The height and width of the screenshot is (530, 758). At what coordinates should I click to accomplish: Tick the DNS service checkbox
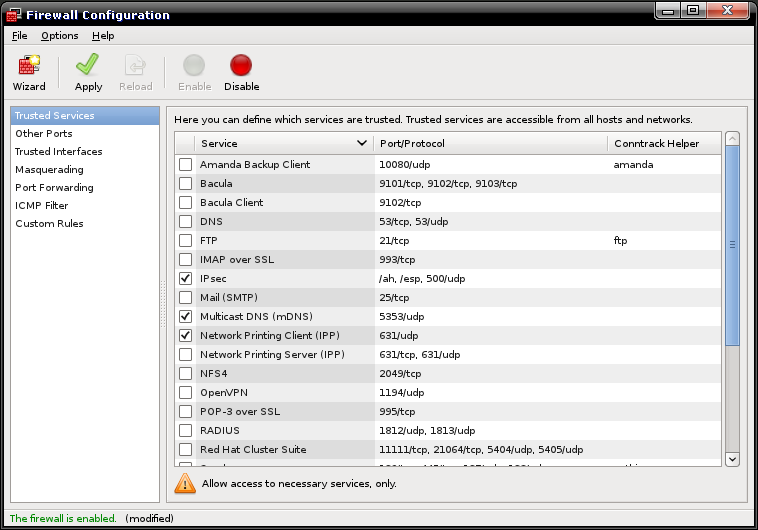(x=186, y=221)
